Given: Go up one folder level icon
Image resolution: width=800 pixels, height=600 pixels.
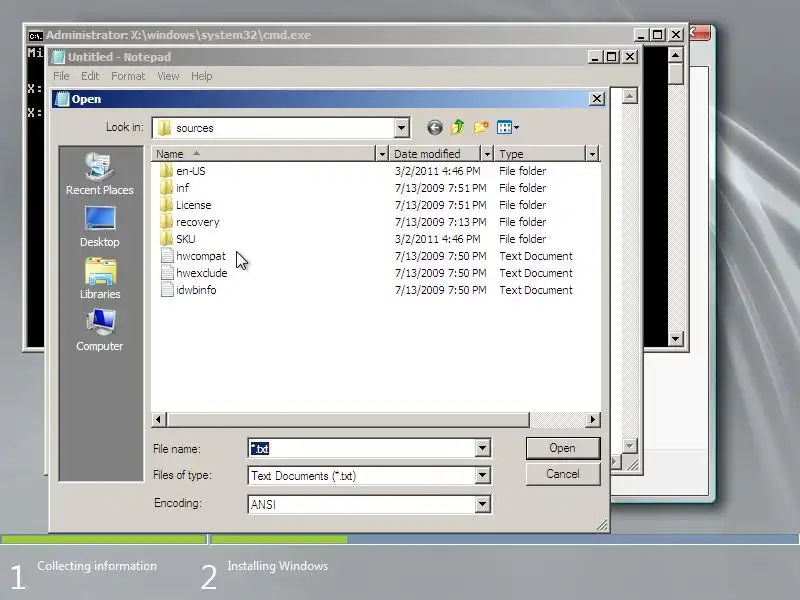Looking at the screenshot, I should pyautogui.click(x=457, y=127).
